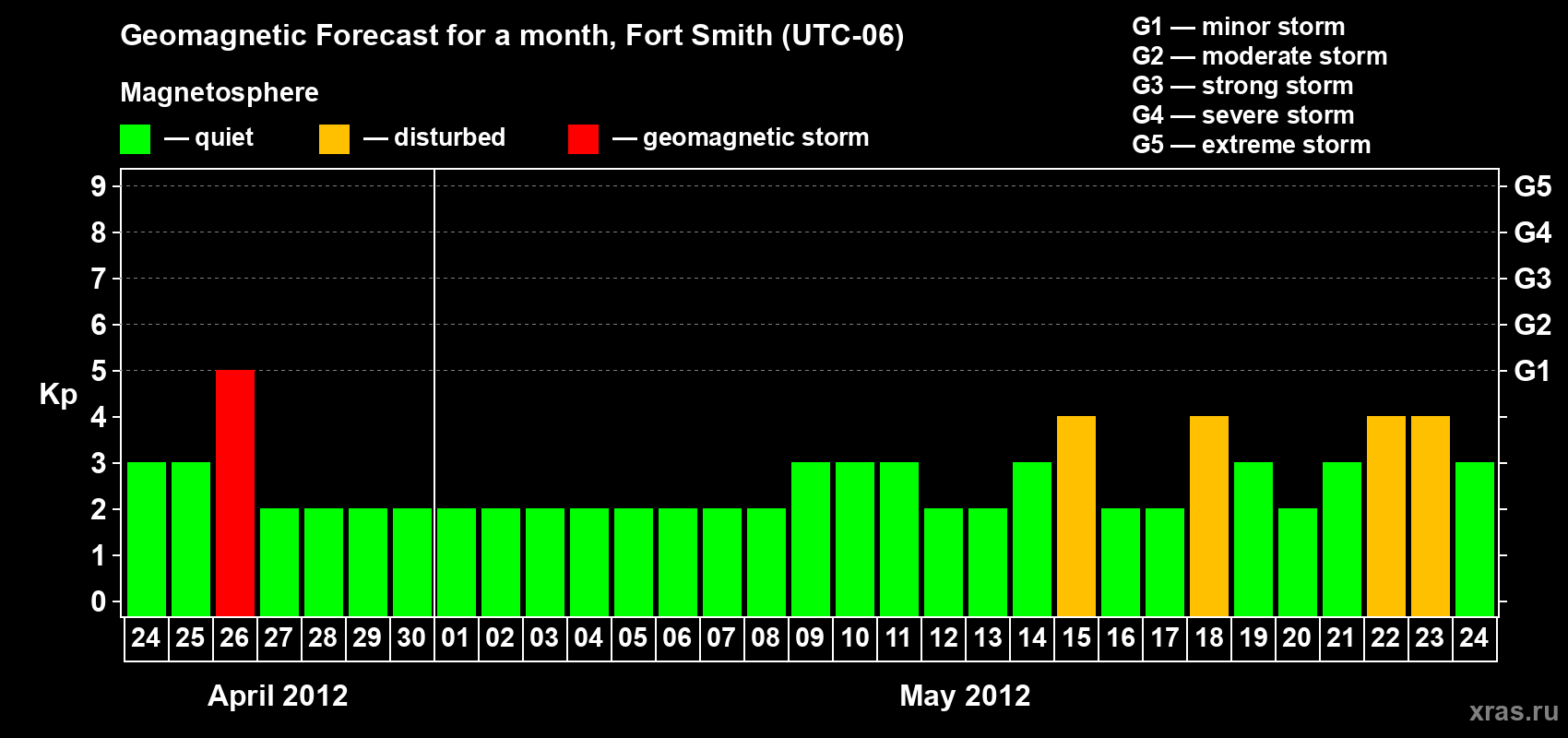Screen dimensions: 1568x738
Task: Click date cell 18 on the axis
Action: [1209, 638]
